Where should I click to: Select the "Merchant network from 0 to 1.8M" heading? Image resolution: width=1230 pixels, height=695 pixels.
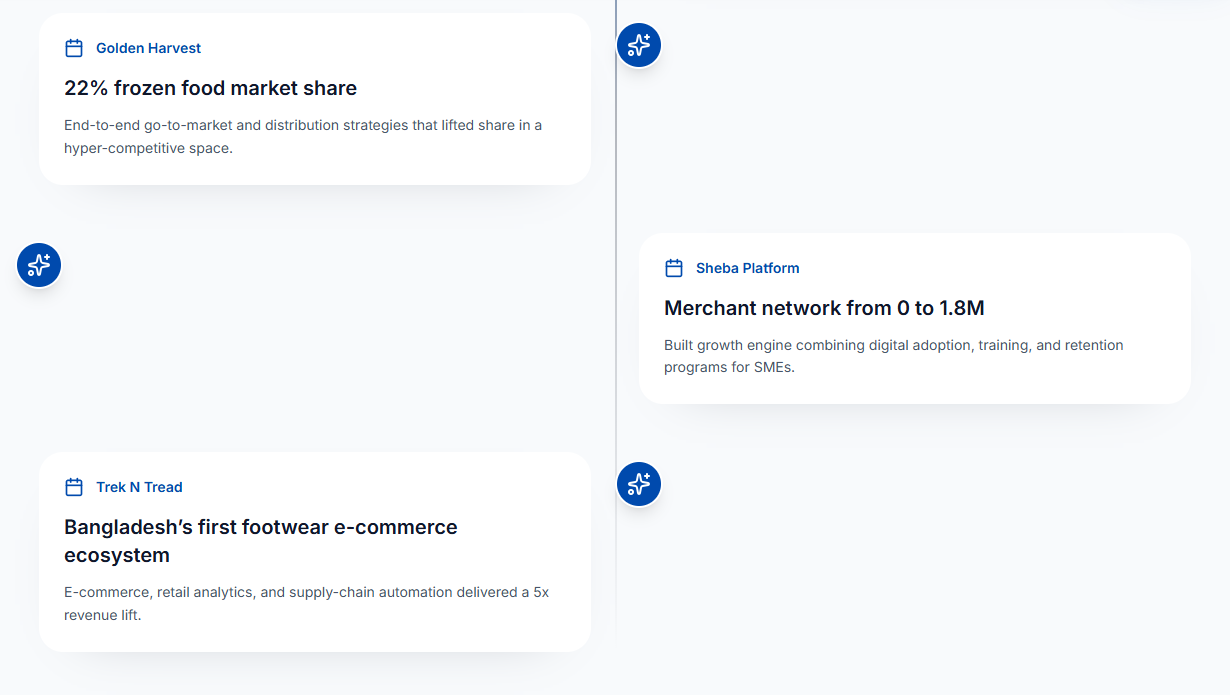(824, 308)
